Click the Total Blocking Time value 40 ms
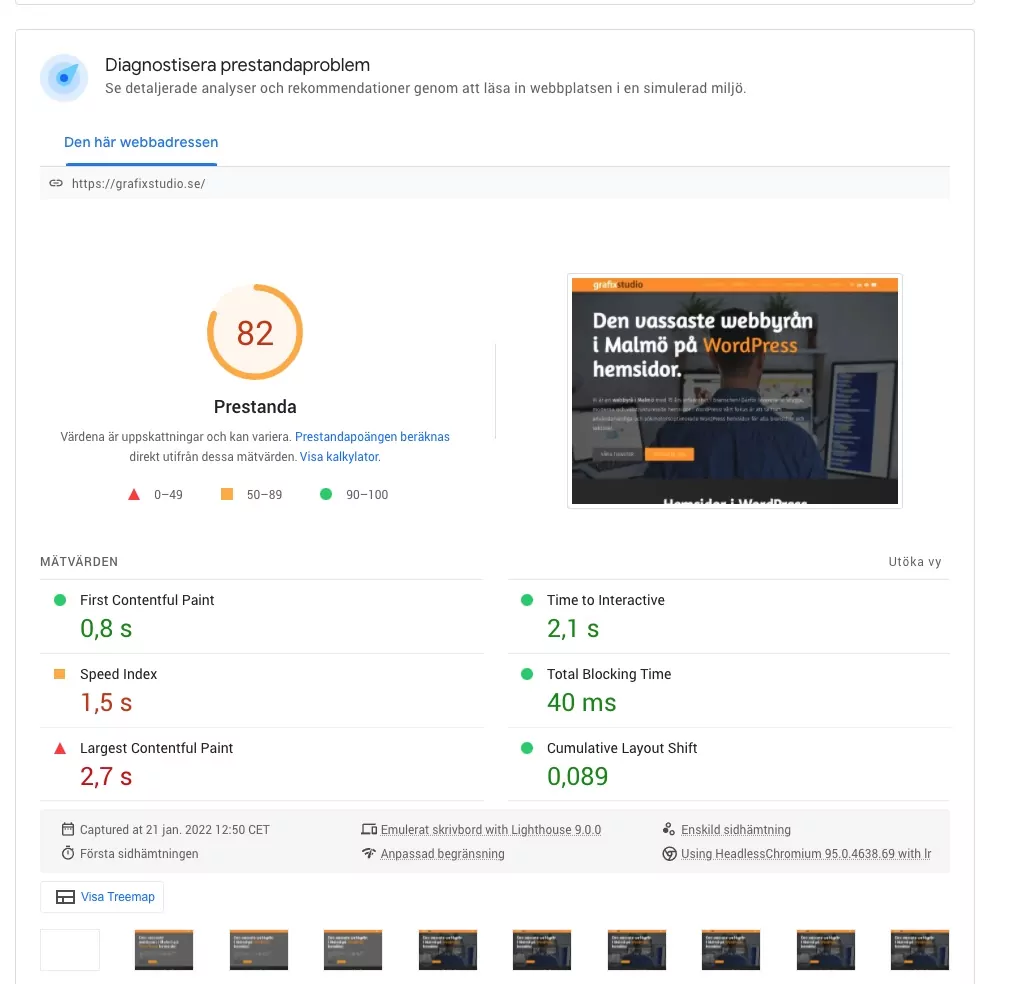The width and height of the screenshot is (1009, 984). click(582, 702)
